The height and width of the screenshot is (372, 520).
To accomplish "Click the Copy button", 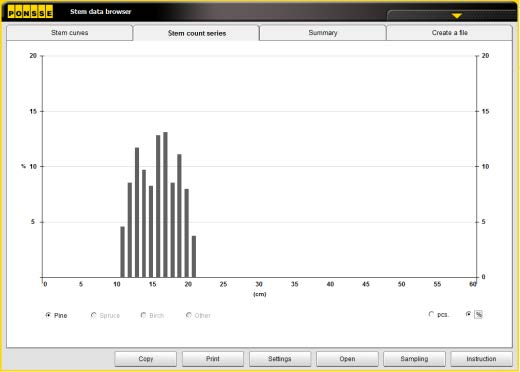I will click(146, 359).
